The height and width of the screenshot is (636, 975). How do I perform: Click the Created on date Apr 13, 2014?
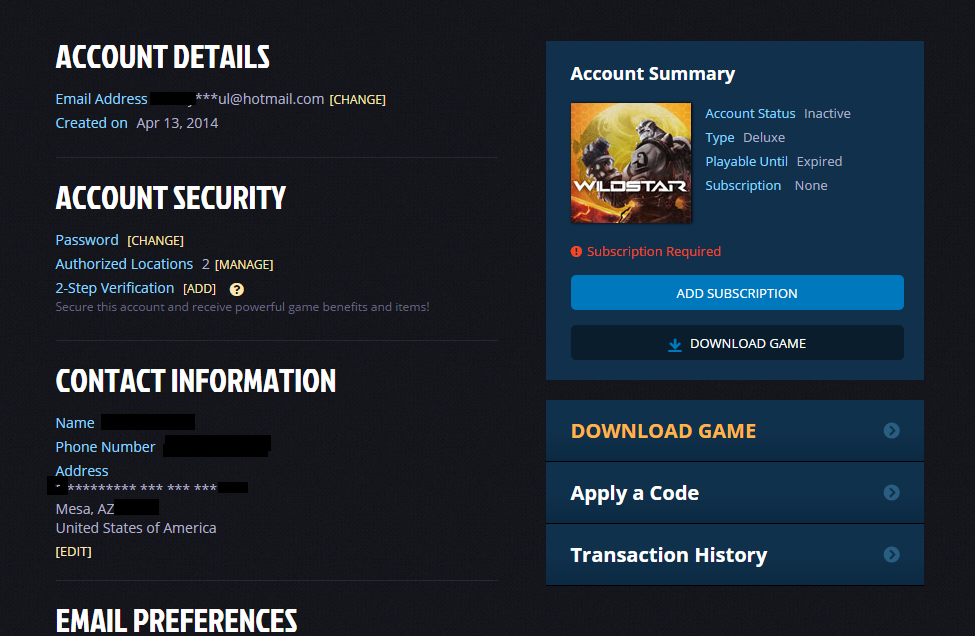coord(177,123)
